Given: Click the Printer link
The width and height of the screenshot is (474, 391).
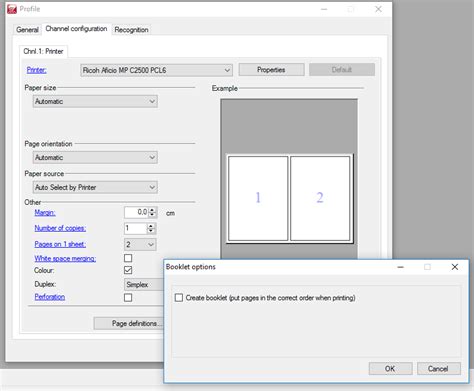Looking at the screenshot, I should (36, 70).
